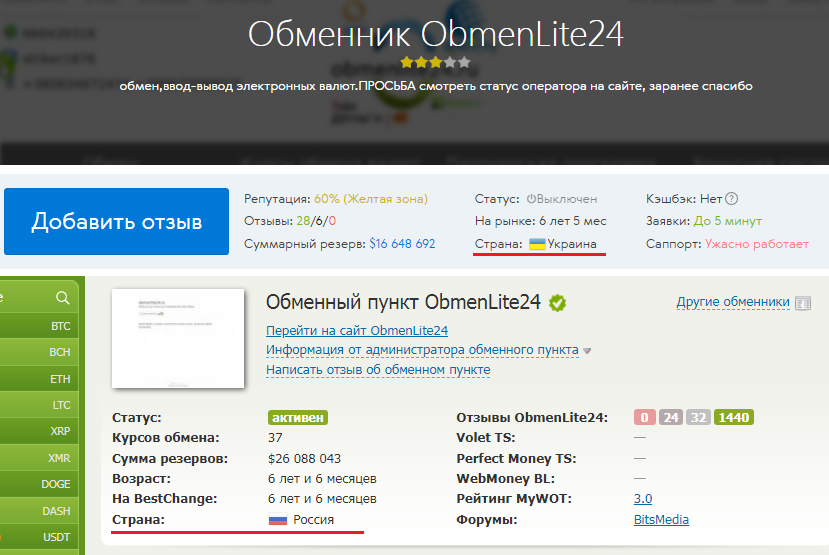Click the green 1440 reviews badge

click(x=733, y=417)
